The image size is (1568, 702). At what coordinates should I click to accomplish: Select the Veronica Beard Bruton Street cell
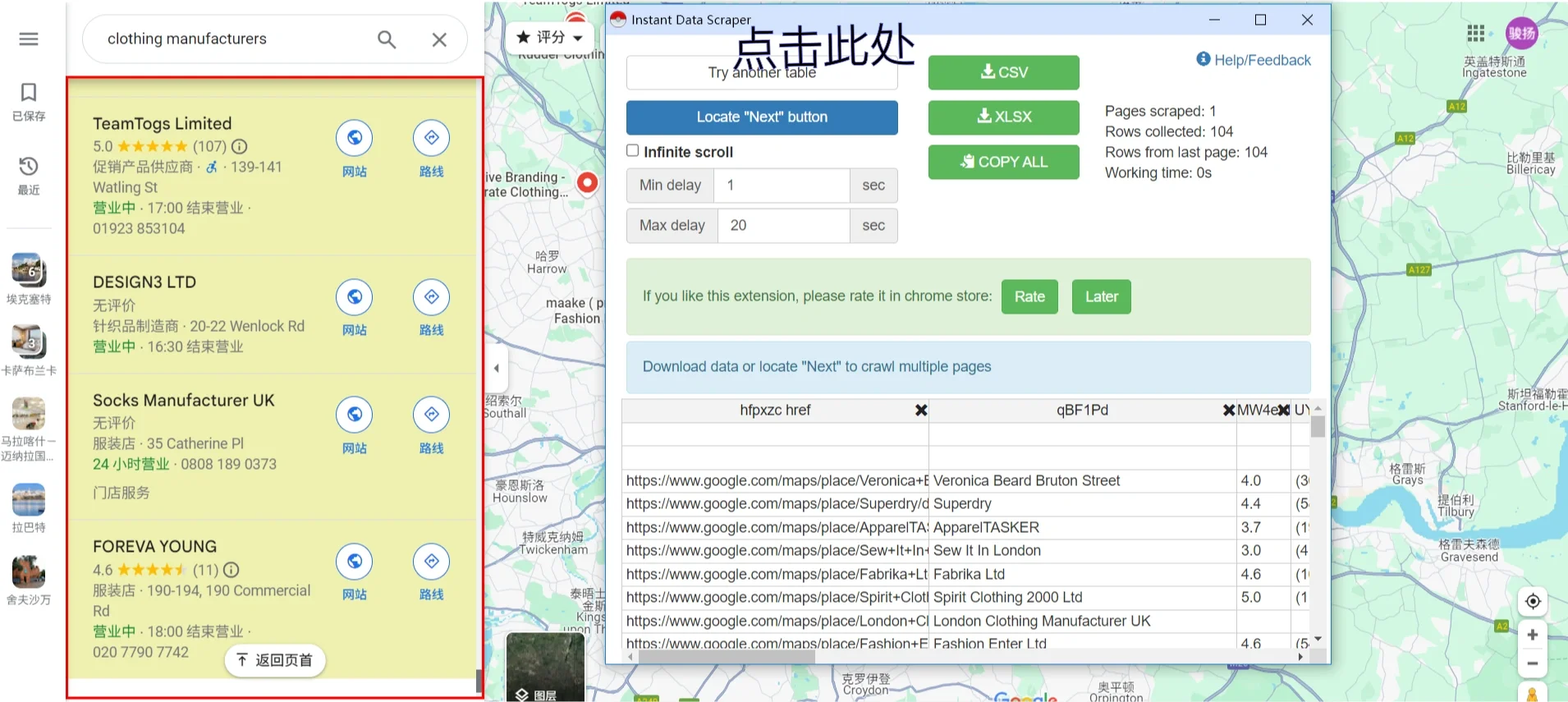tap(1082, 480)
